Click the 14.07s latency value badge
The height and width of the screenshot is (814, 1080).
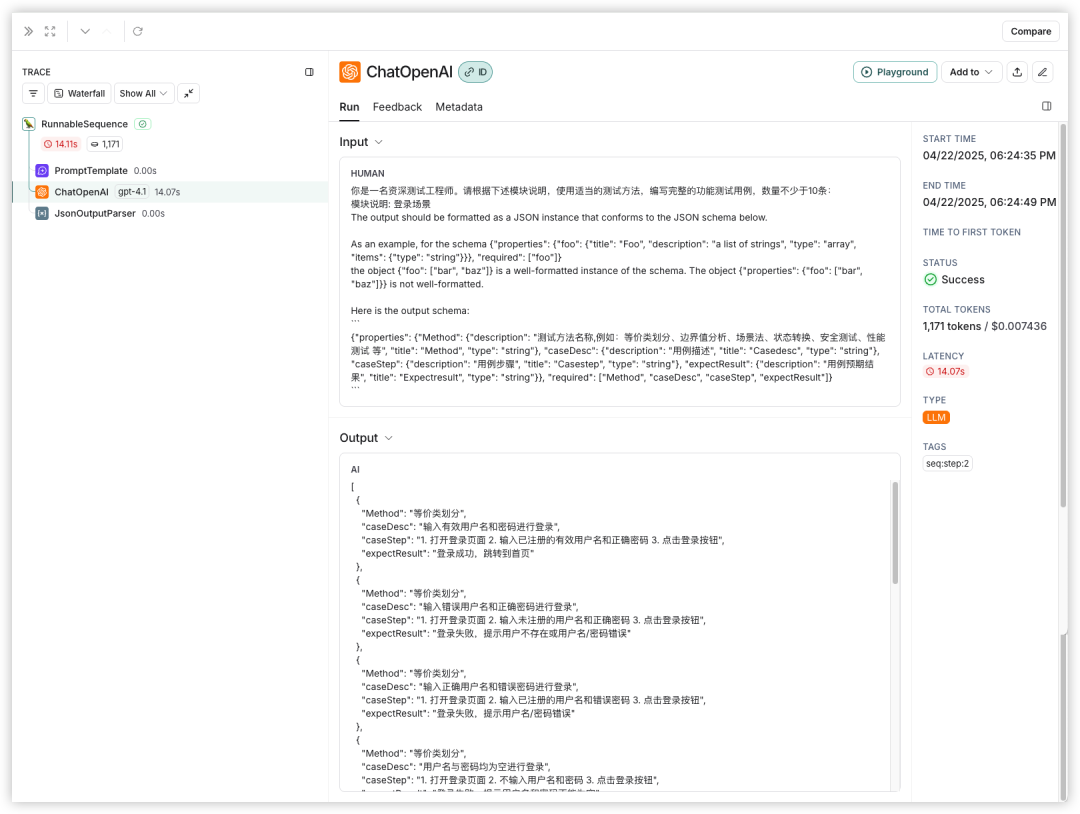pos(946,371)
